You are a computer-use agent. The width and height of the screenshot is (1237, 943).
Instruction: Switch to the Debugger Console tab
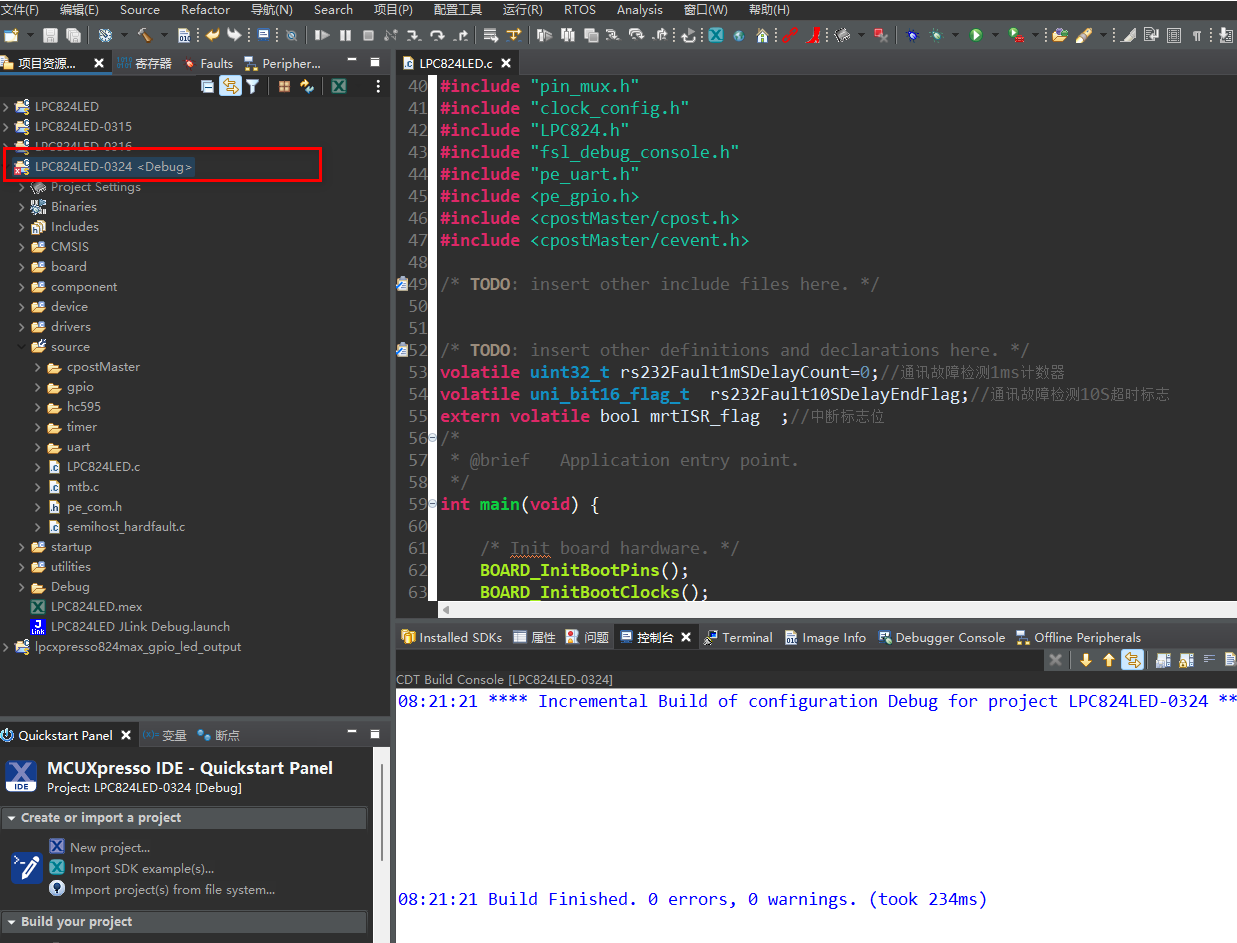click(x=940, y=637)
